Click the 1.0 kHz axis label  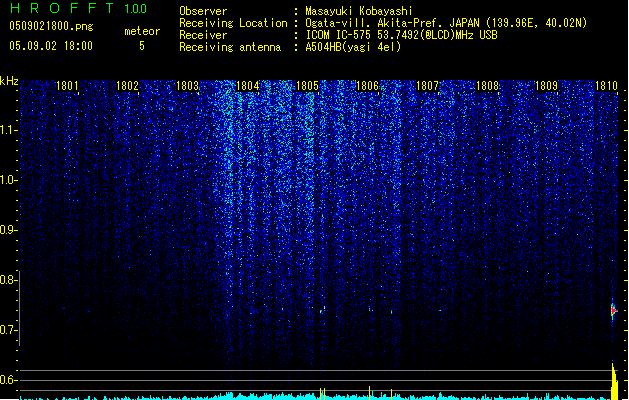pyautogui.click(x=8, y=180)
